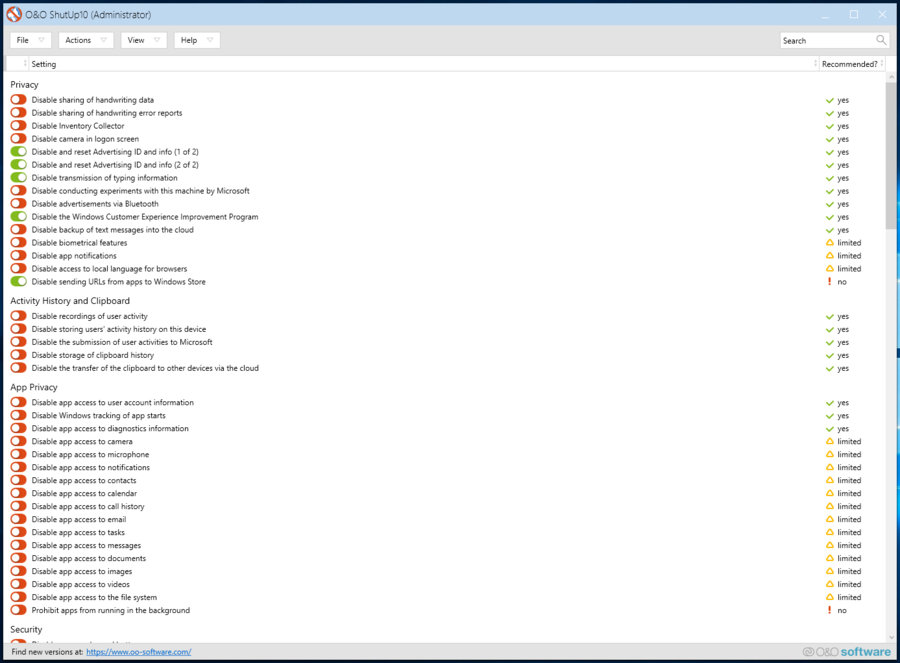
Task: Select the Disable app access to messages text
Action: tap(86, 545)
